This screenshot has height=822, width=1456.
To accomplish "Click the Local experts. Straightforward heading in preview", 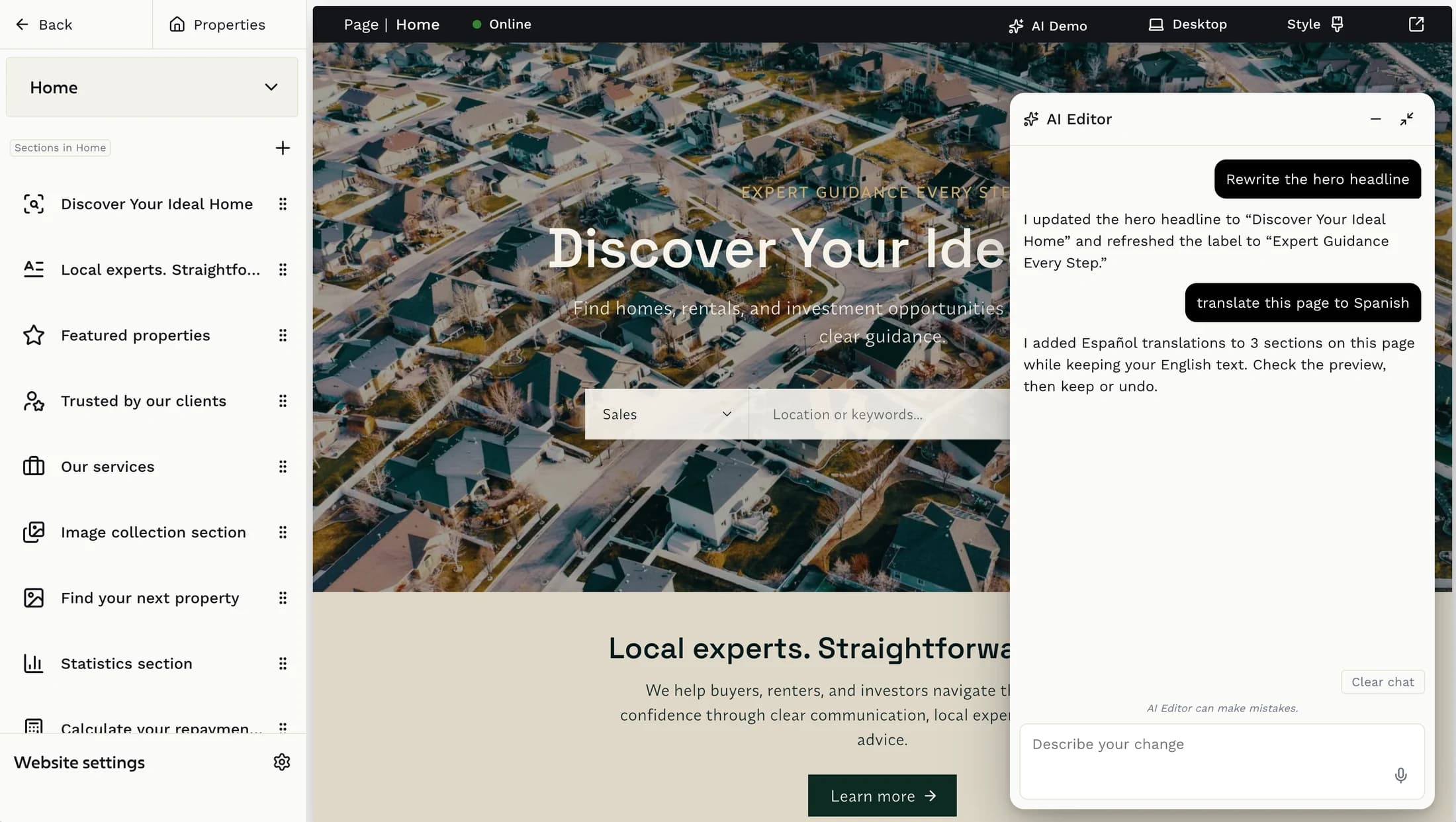I will tap(809, 648).
